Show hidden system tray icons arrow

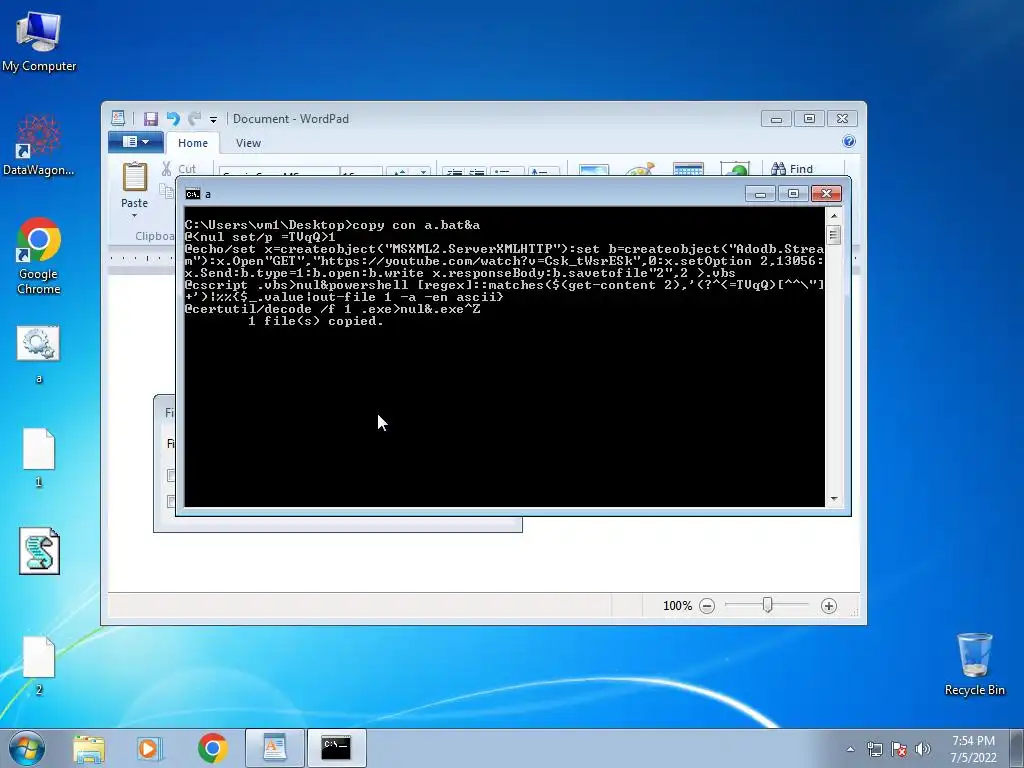click(x=850, y=749)
